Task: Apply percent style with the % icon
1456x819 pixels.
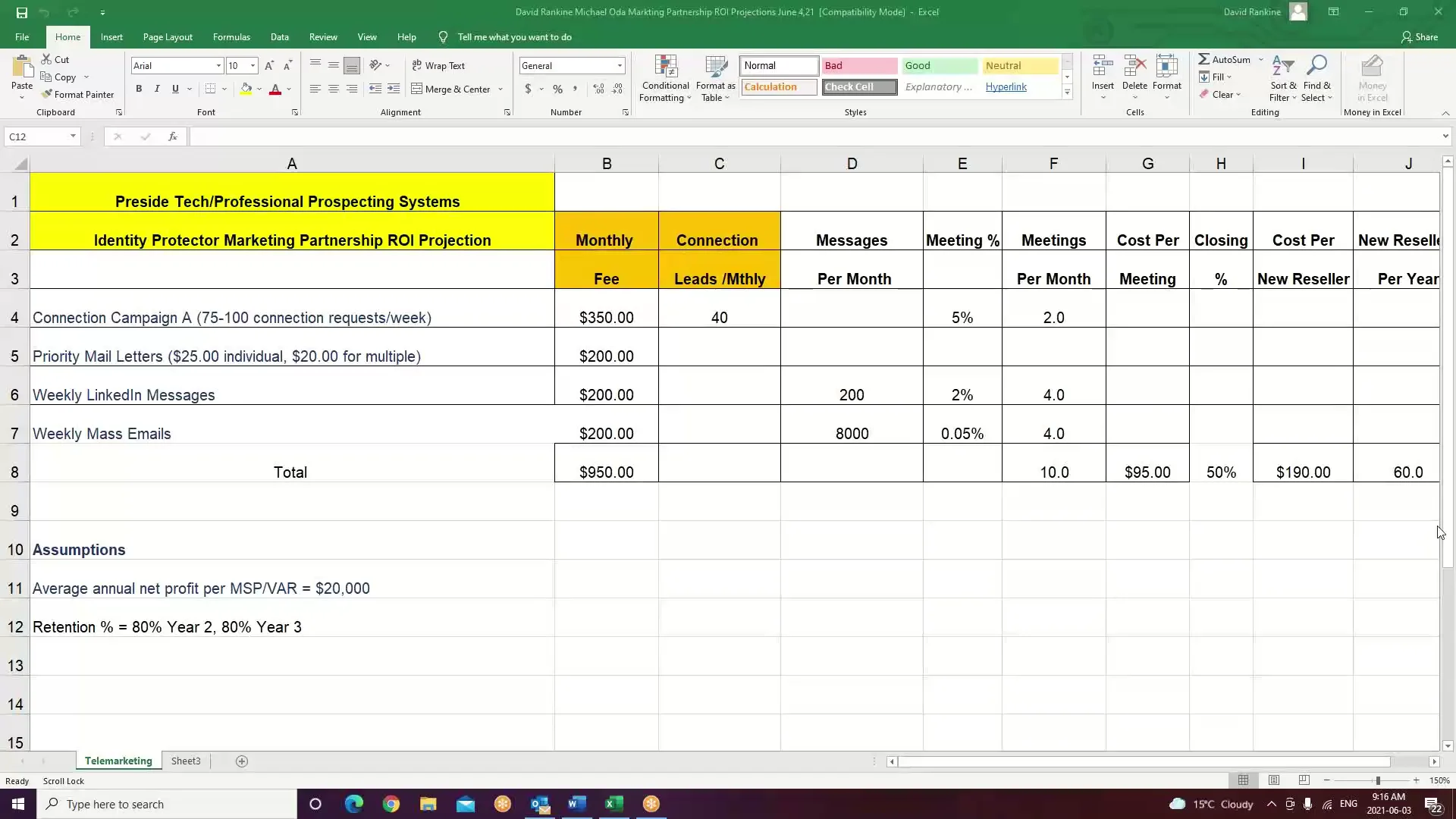Action: [x=557, y=89]
